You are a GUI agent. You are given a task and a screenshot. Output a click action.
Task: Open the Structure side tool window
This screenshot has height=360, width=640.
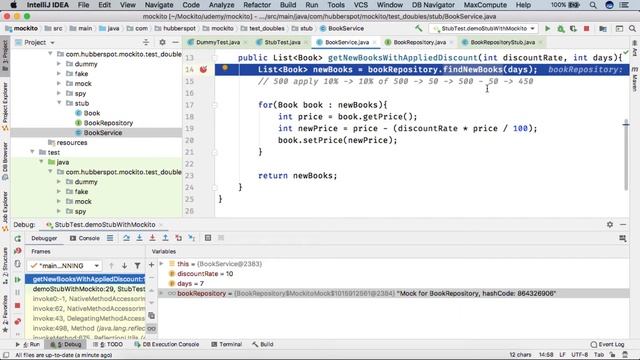tap(5, 265)
